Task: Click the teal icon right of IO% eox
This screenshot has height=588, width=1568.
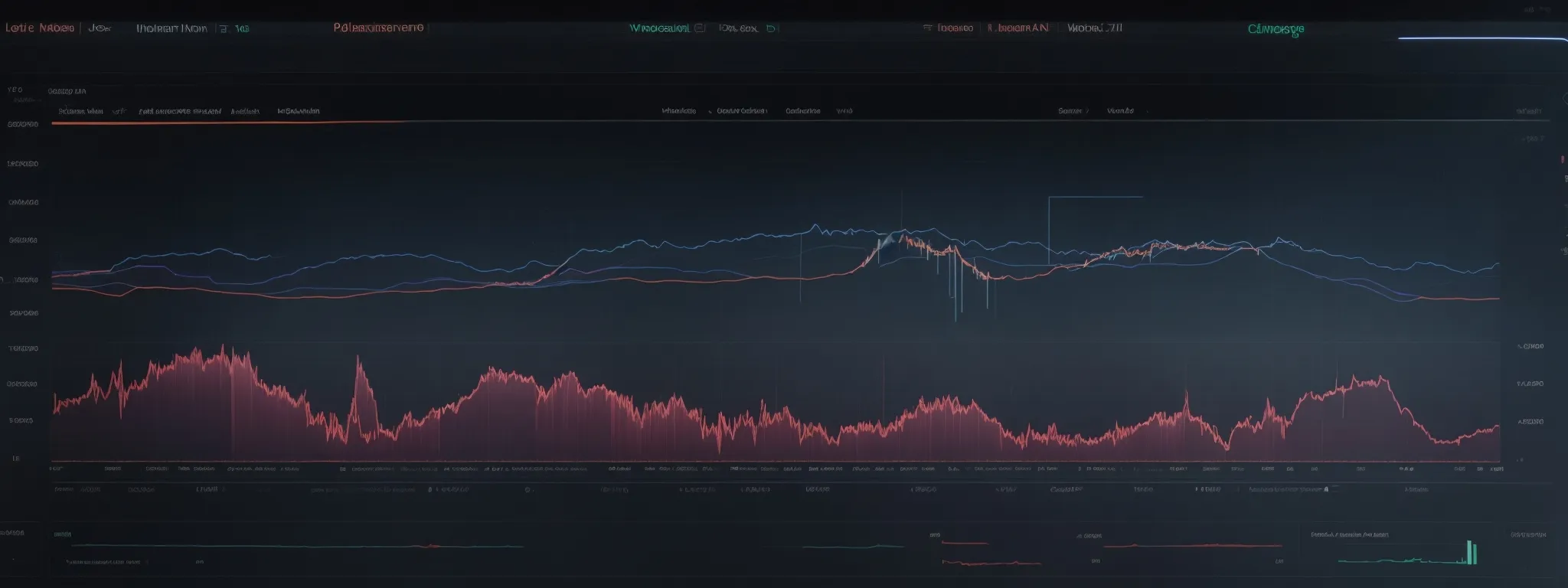Action: [x=771, y=28]
